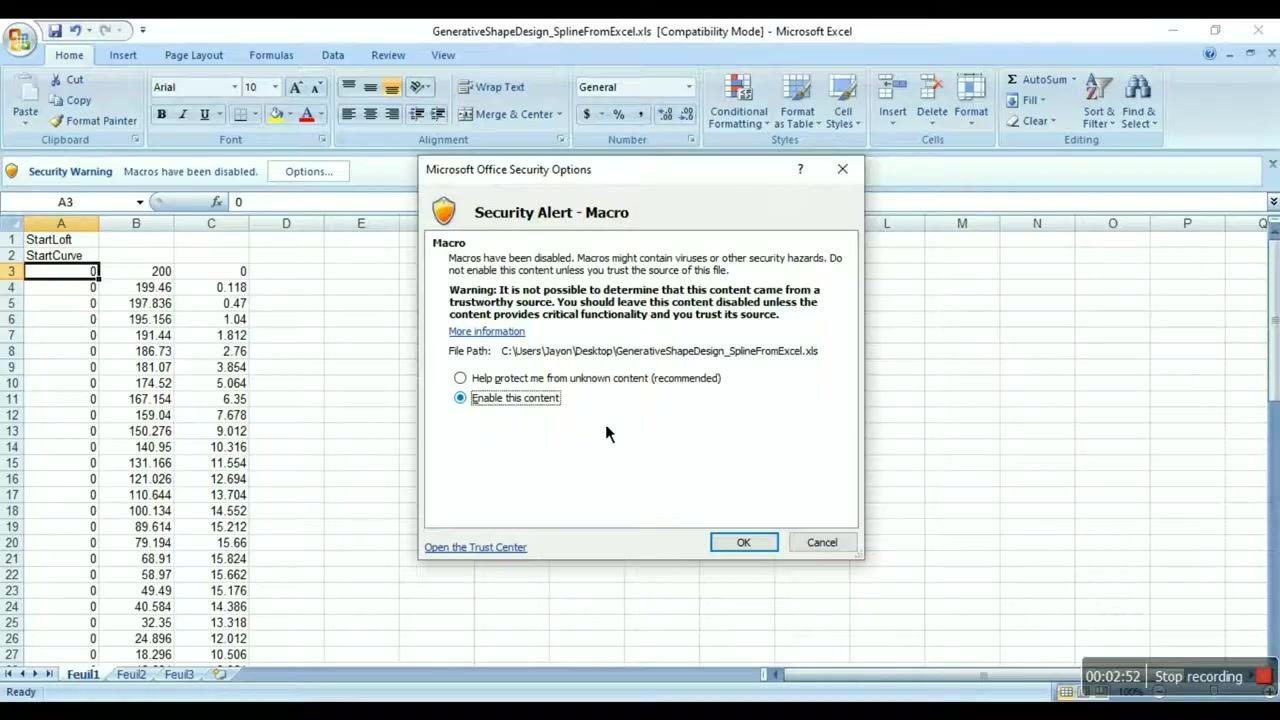
Task: Switch to the Formulas ribbon tab
Action: tap(271, 55)
